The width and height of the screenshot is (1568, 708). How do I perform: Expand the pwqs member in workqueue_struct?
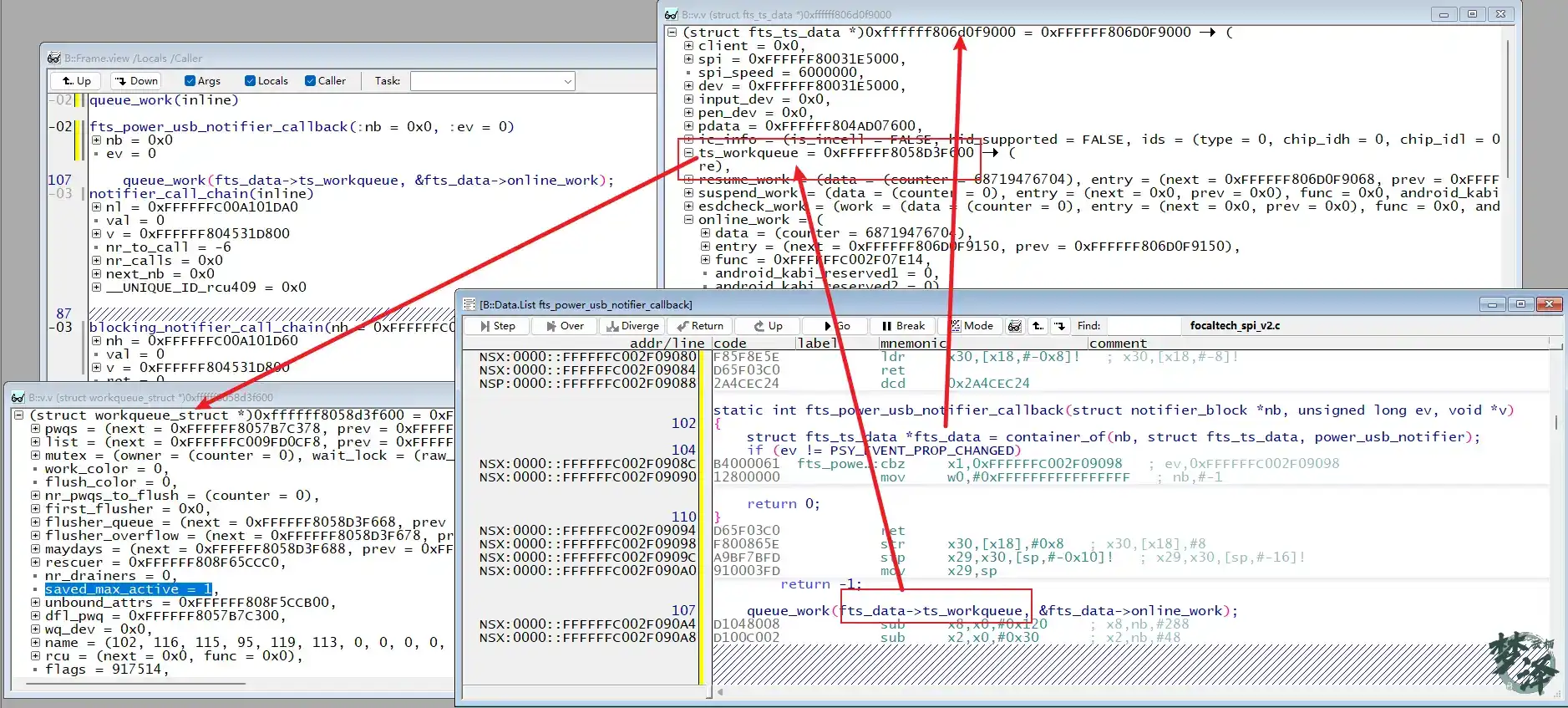coord(35,429)
